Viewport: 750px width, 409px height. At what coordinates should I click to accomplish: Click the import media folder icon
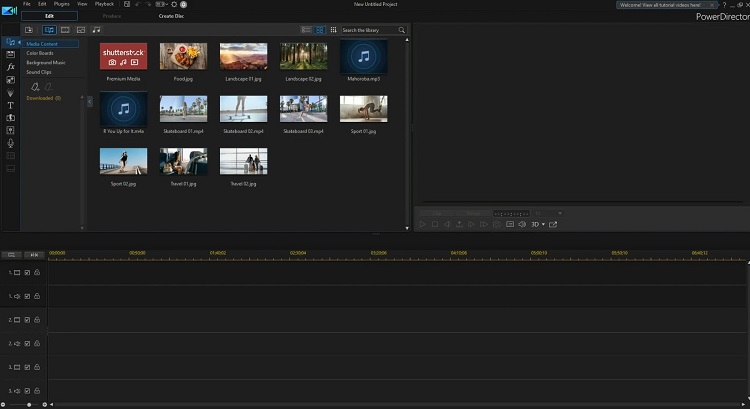click(29, 31)
